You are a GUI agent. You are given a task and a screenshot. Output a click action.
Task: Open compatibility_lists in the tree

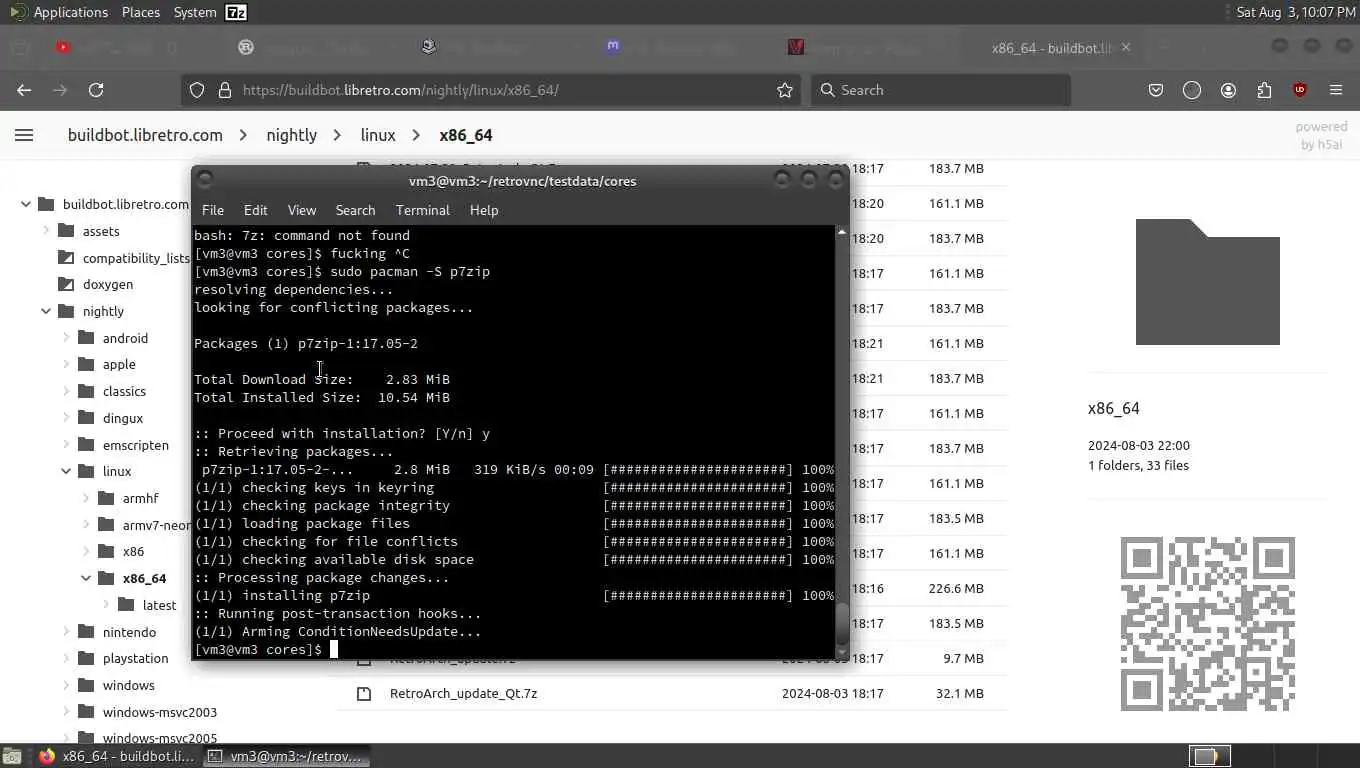[x=136, y=258]
